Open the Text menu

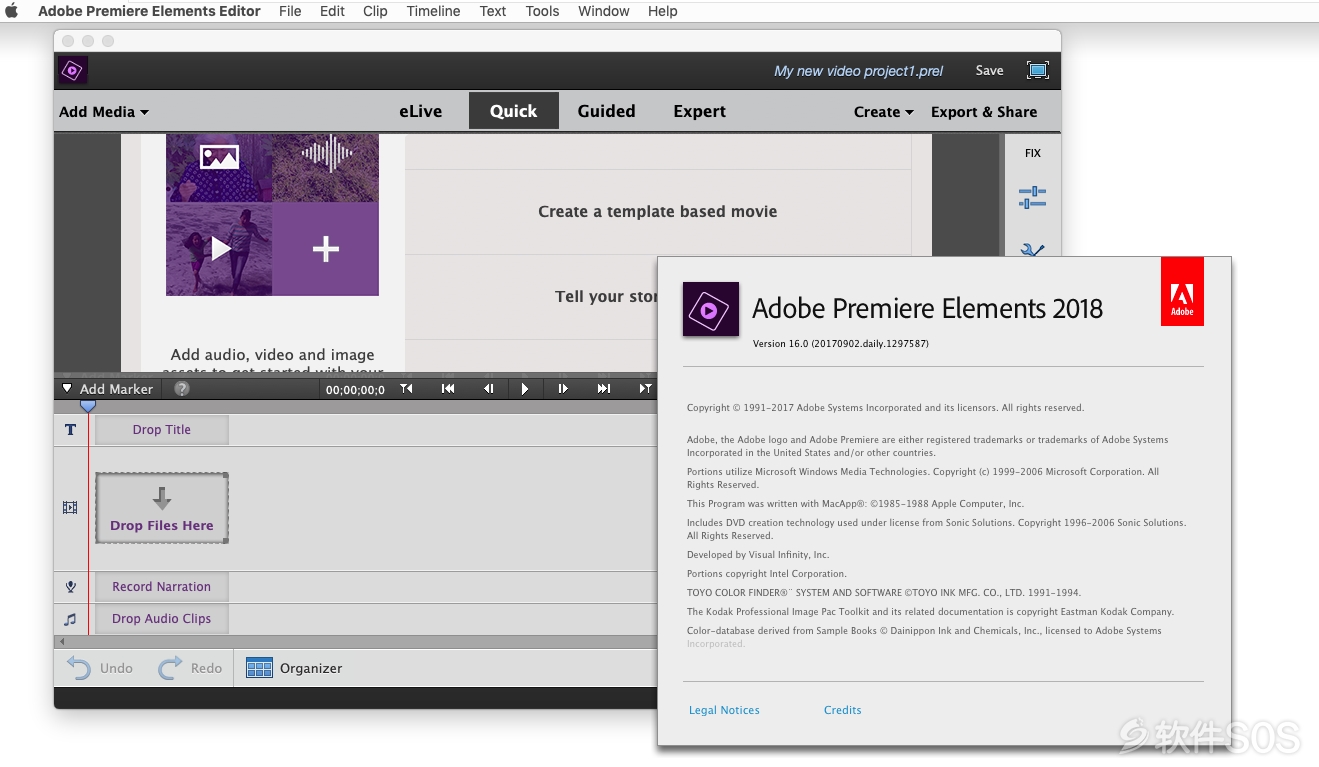click(493, 11)
